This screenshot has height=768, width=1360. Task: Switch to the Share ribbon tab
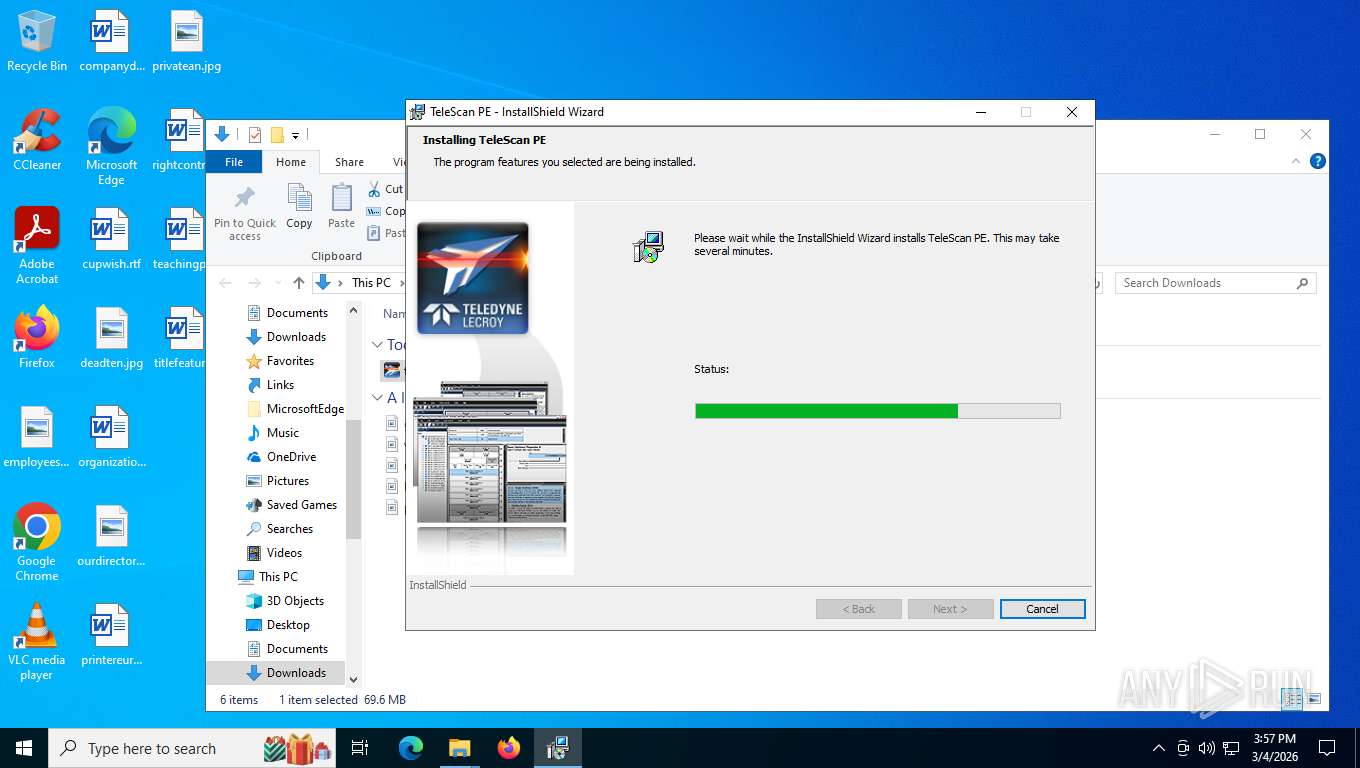349,162
